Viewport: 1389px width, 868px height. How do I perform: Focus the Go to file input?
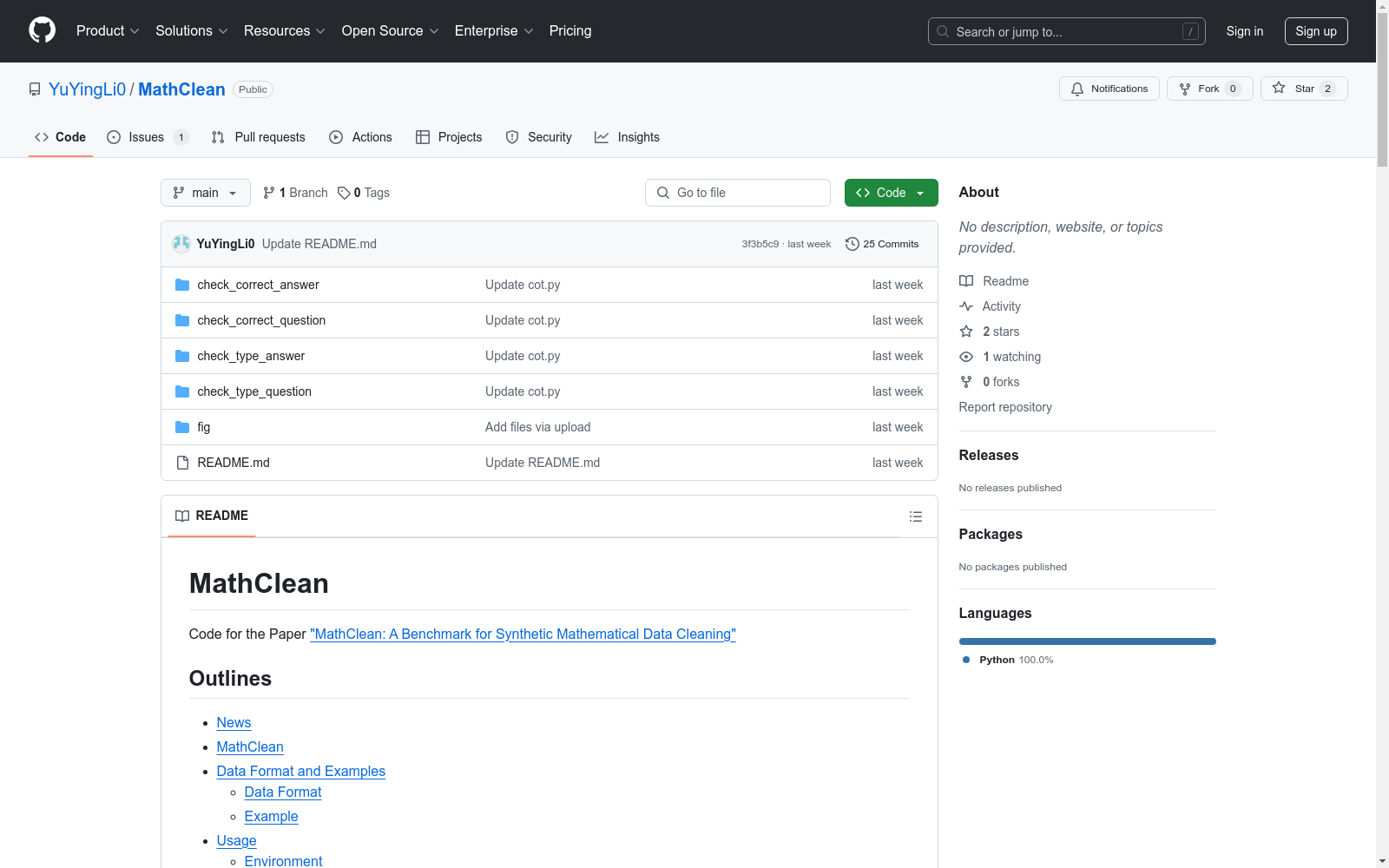pyautogui.click(x=738, y=193)
